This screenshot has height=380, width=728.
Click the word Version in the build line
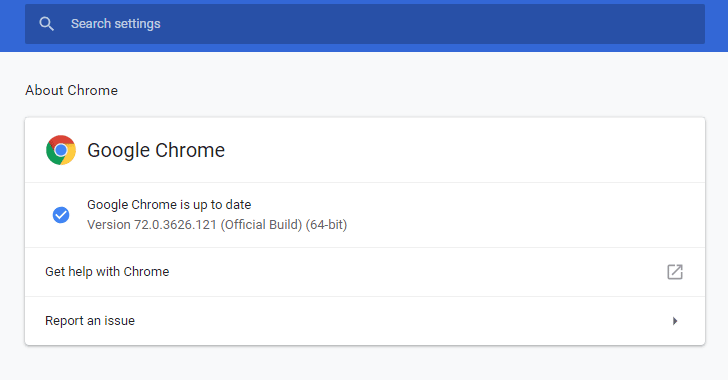click(109, 225)
